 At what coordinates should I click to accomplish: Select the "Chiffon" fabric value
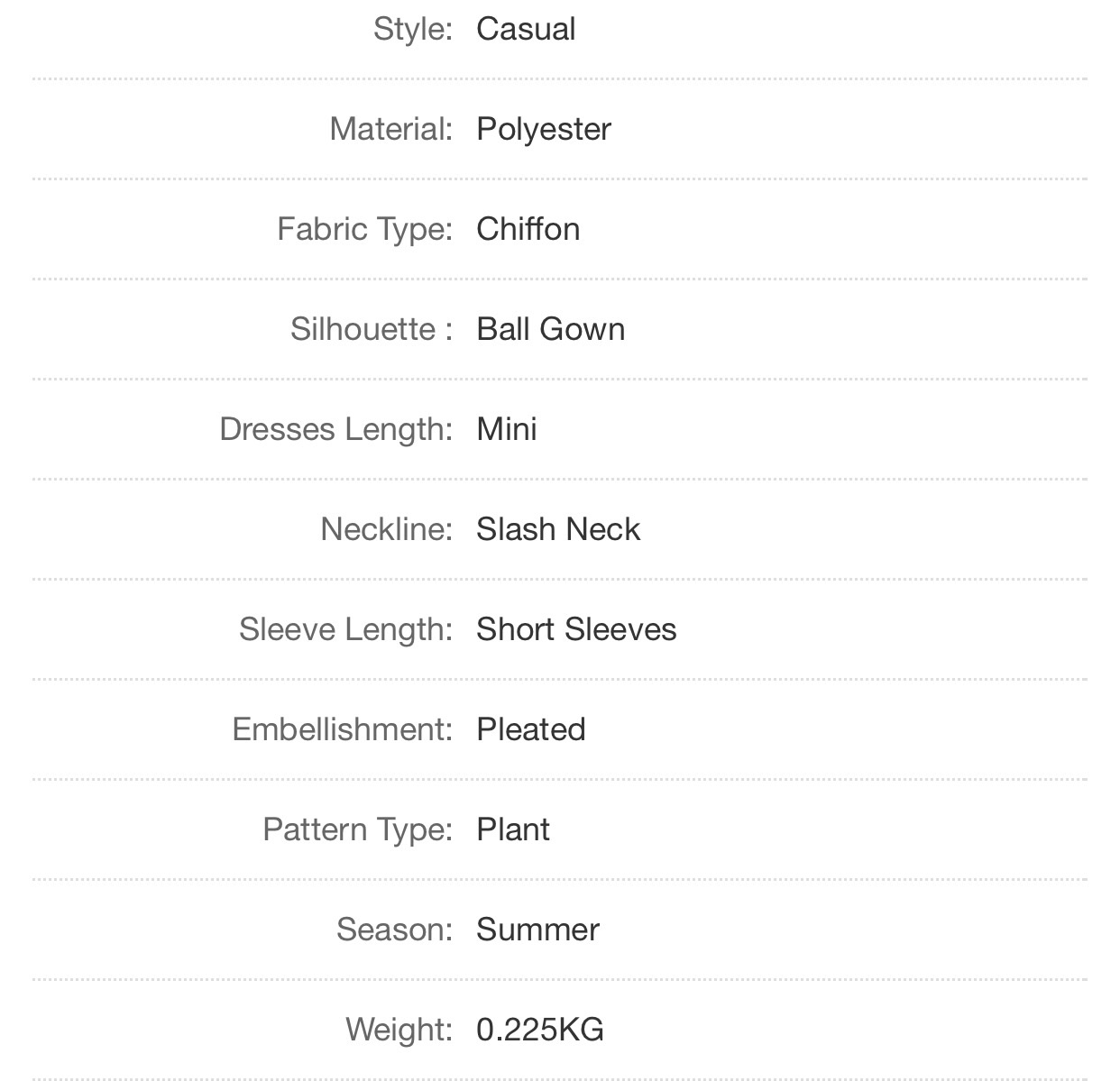click(x=528, y=229)
